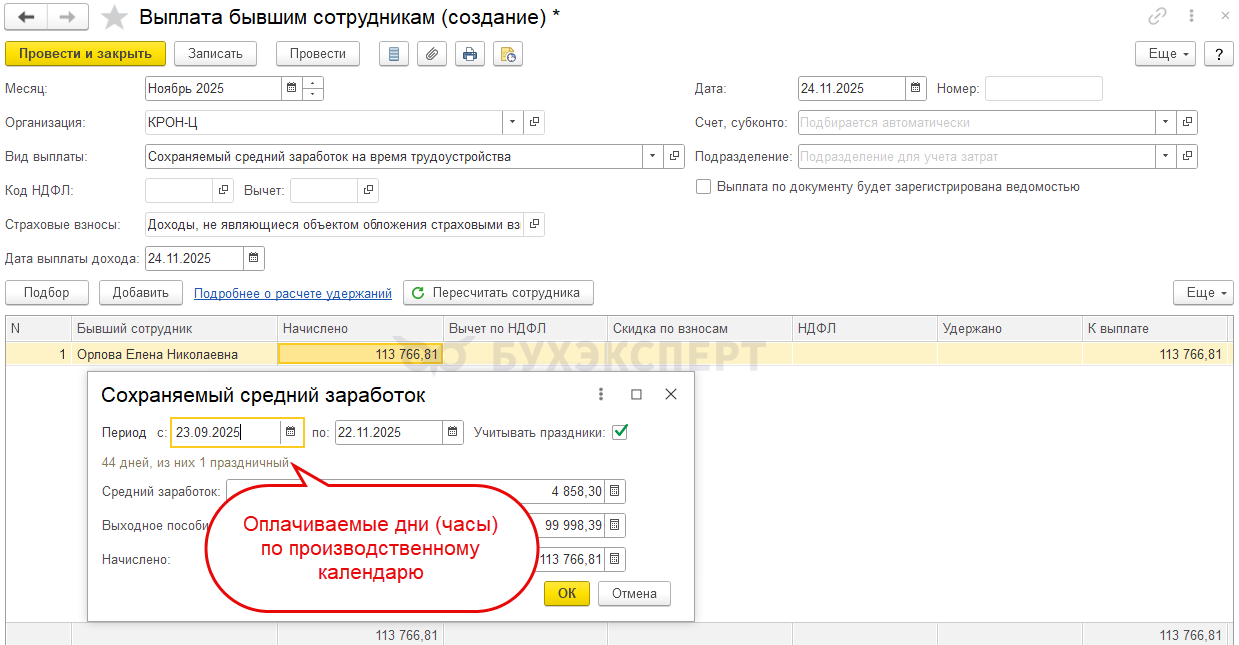Click Отмена in the dialog

click(634, 593)
